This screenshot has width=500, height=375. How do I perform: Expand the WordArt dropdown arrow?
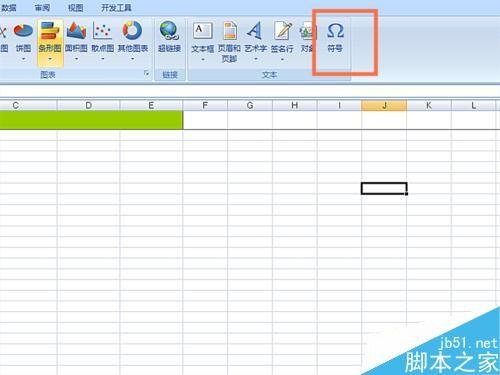pyautogui.click(x=256, y=60)
